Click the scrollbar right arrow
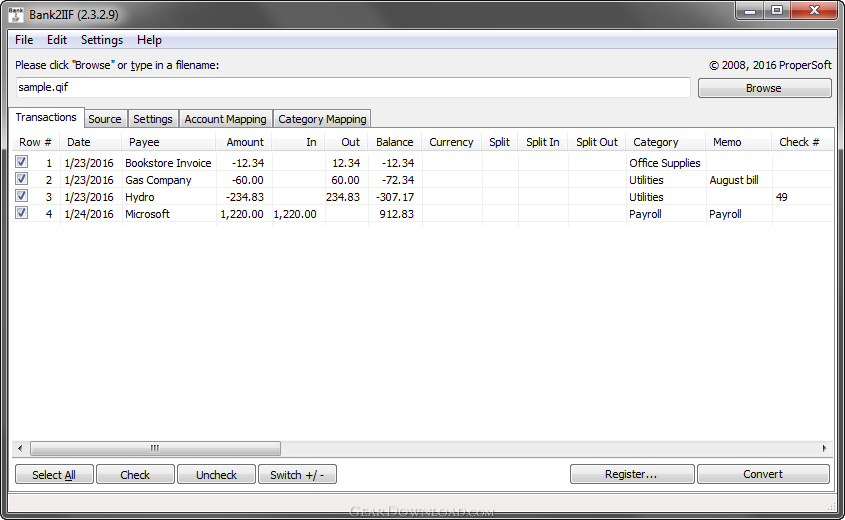The width and height of the screenshot is (845, 520). coord(825,448)
